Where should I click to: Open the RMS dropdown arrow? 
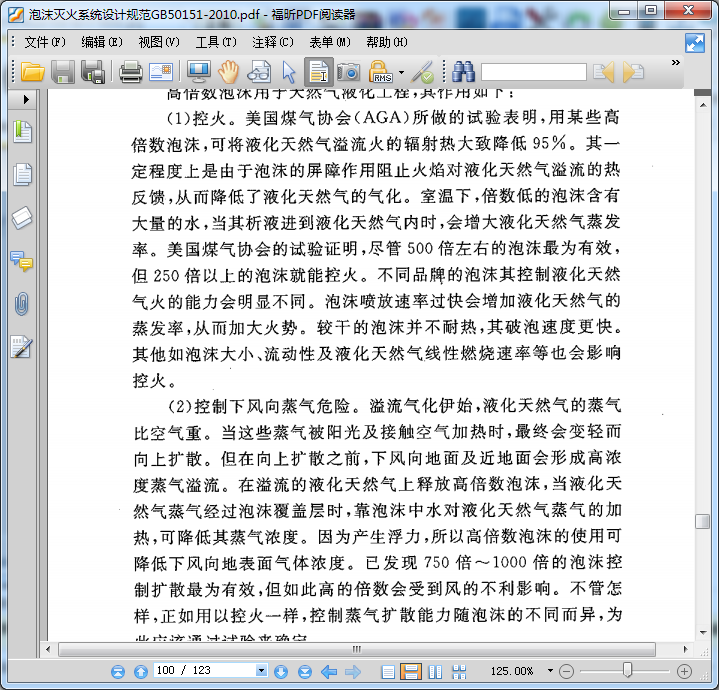401,72
